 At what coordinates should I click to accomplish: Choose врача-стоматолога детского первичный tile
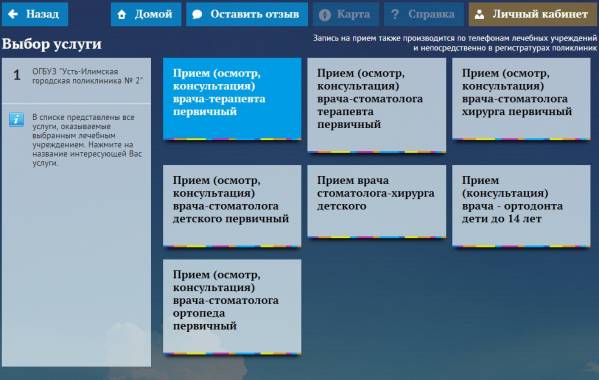232,206
